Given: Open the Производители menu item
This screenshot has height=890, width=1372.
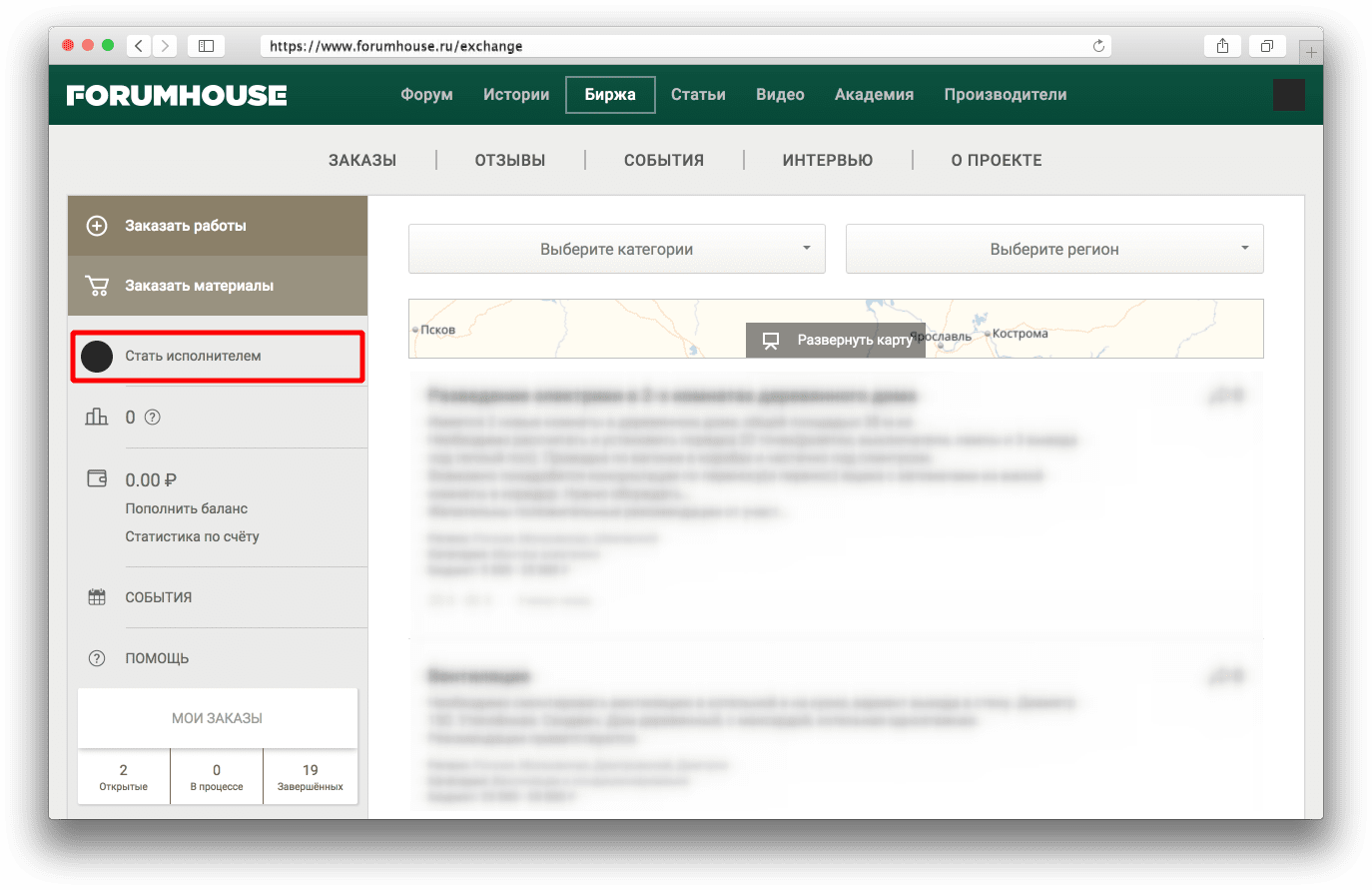Looking at the screenshot, I should [1006, 95].
